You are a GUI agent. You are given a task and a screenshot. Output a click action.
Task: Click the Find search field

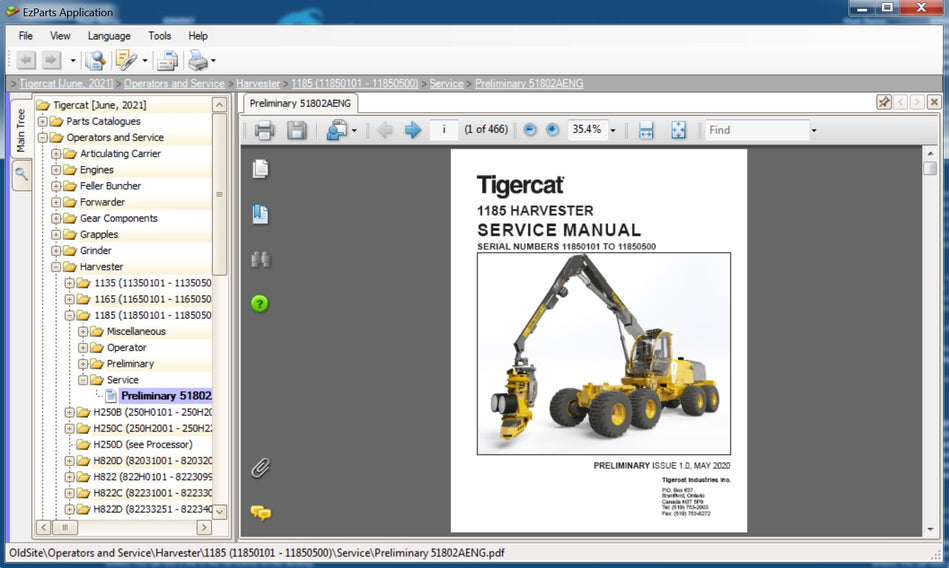756,130
